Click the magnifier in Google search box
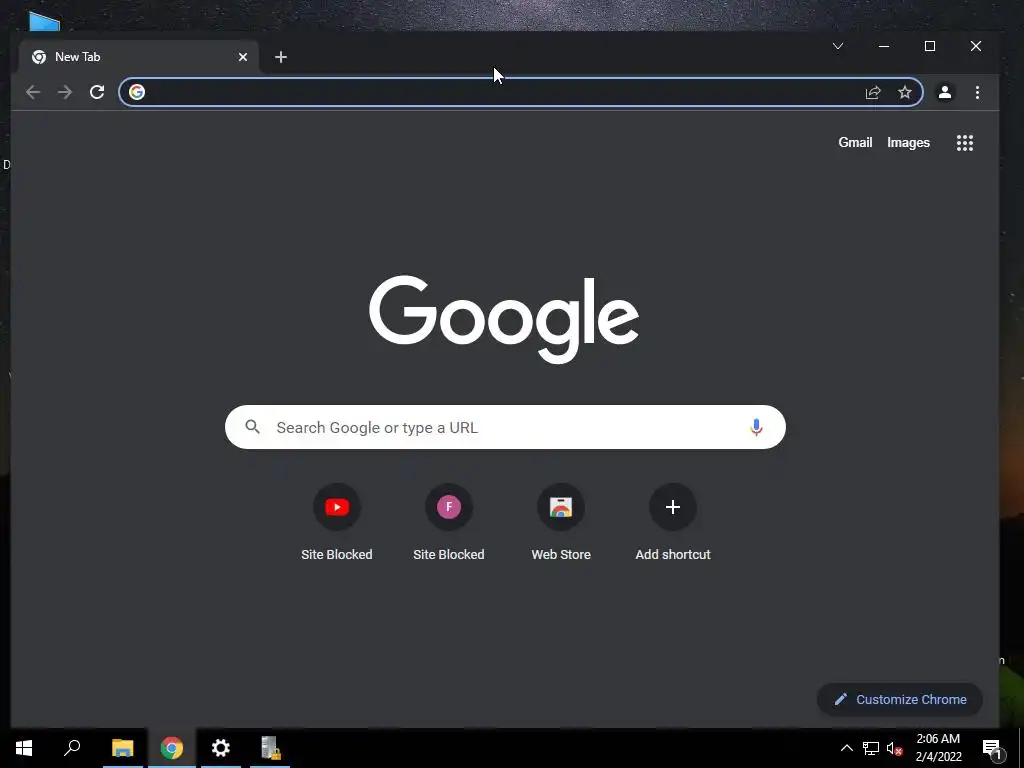The height and width of the screenshot is (768, 1024). click(x=253, y=427)
